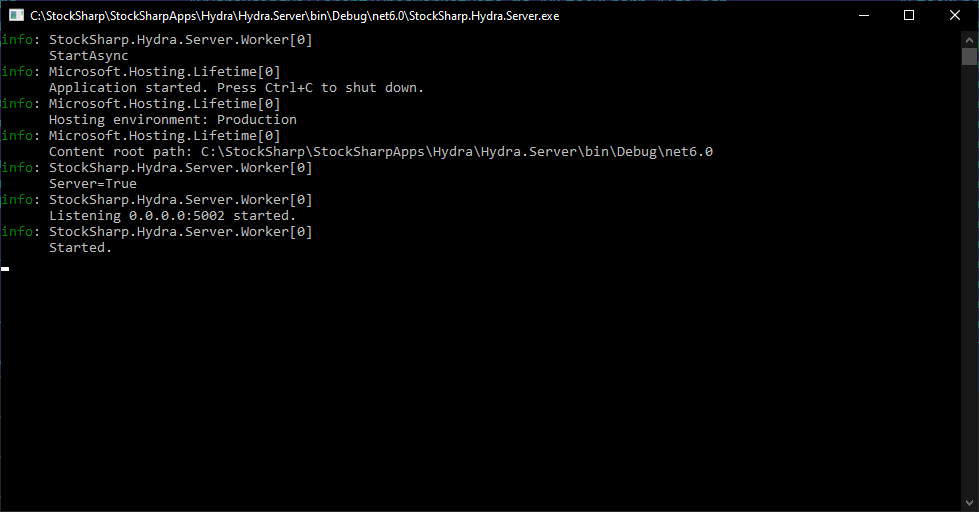This screenshot has width=979, height=512.
Task: Click the scrollbar down arrow
Action: pyautogui.click(x=969, y=503)
